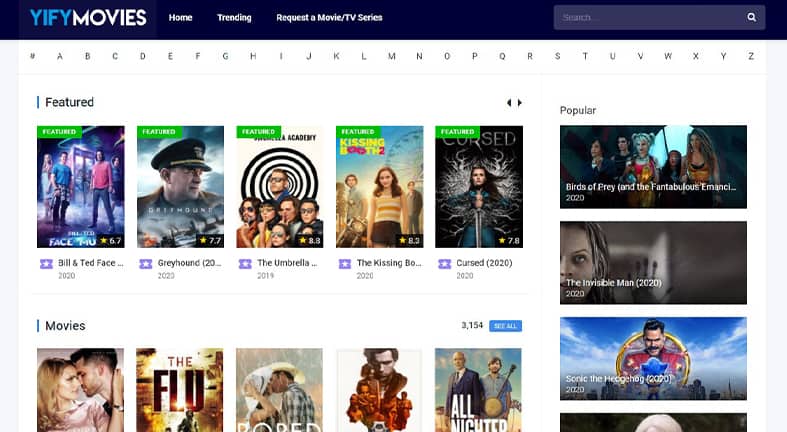Open The Invisible Man (2020) popular card
Viewport: 787px width, 432px height.
pyautogui.click(x=653, y=263)
